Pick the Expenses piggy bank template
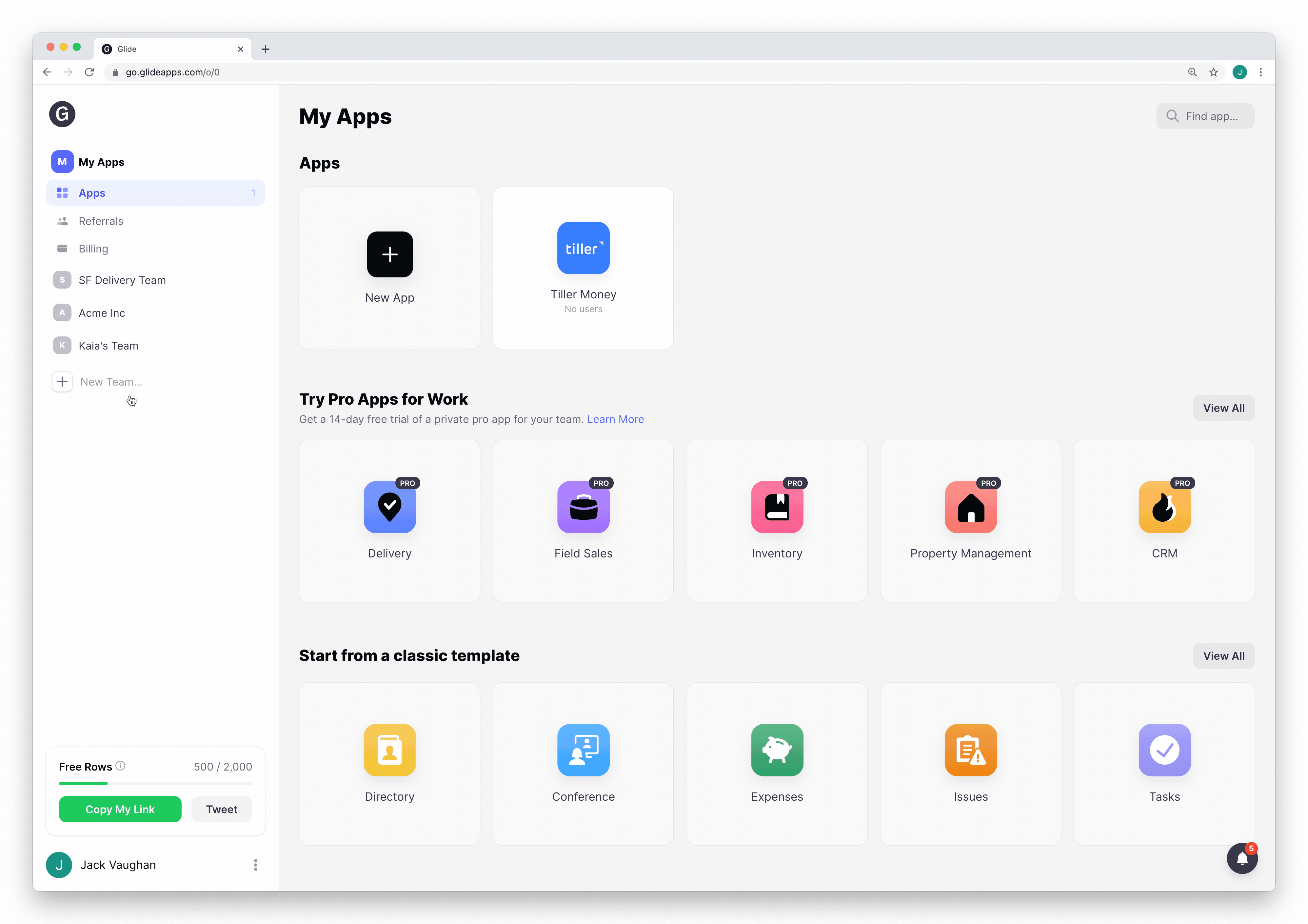The width and height of the screenshot is (1308, 924). [777, 750]
